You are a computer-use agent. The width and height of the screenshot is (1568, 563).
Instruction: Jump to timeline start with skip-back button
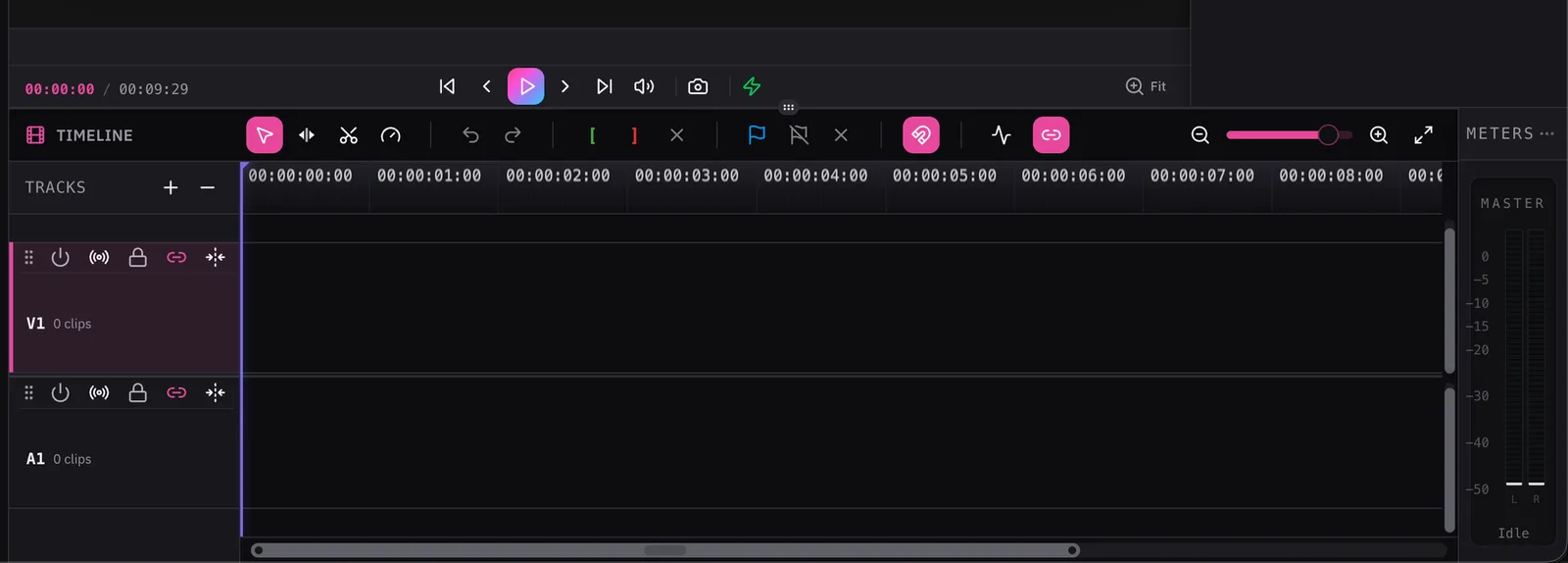pyautogui.click(x=447, y=86)
